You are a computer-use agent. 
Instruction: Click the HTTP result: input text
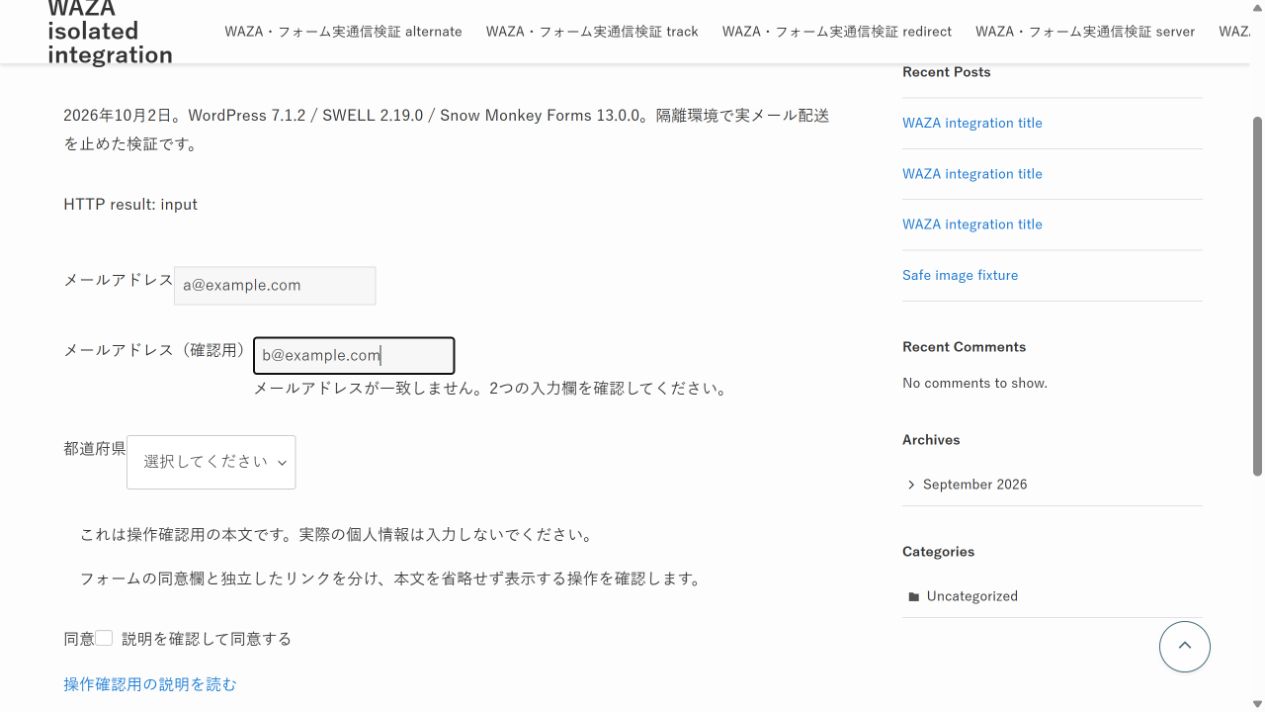(x=130, y=204)
